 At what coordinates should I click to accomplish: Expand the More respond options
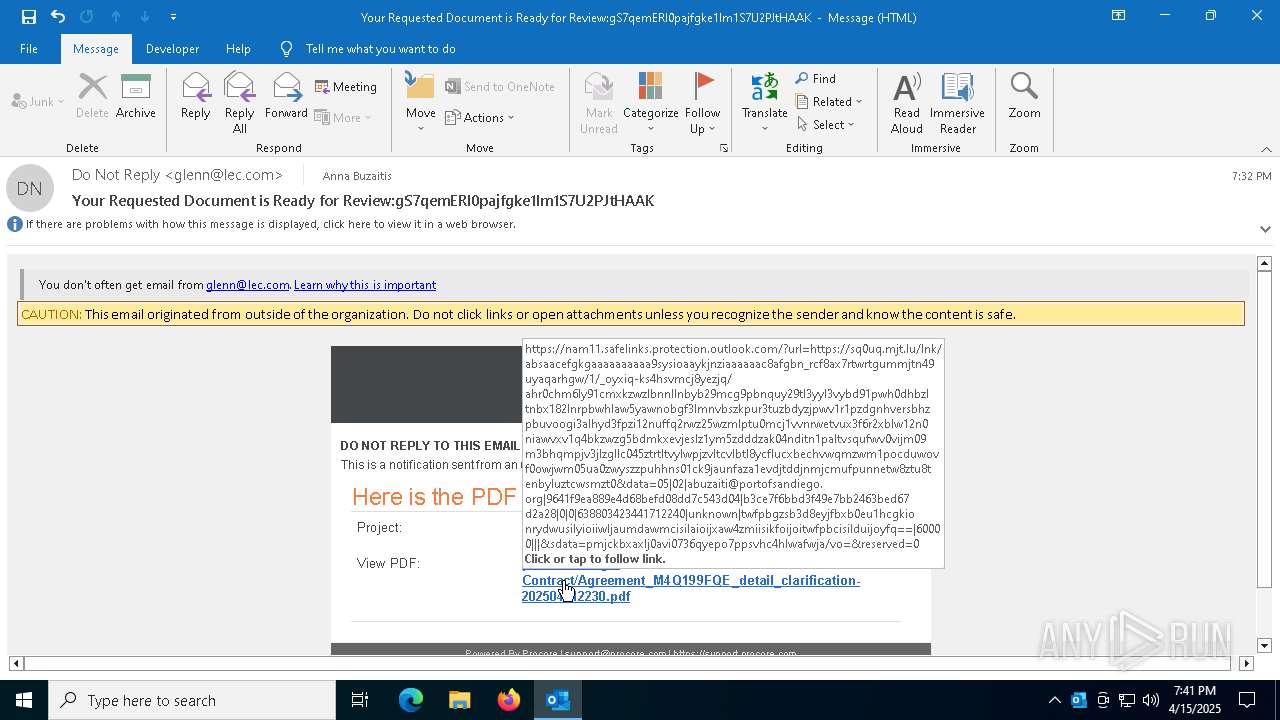point(343,117)
